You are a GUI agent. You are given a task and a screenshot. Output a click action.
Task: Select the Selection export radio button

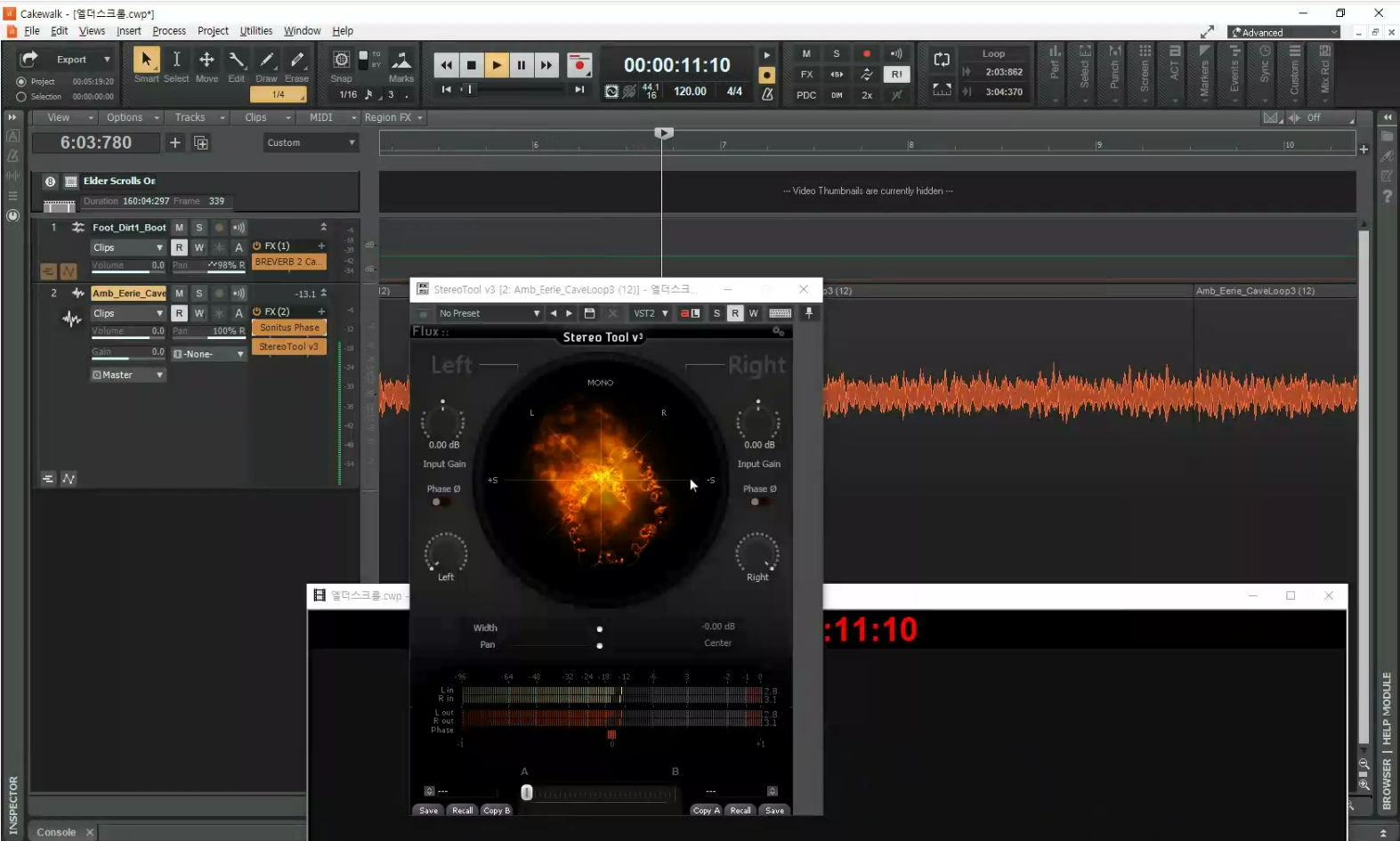click(x=21, y=96)
